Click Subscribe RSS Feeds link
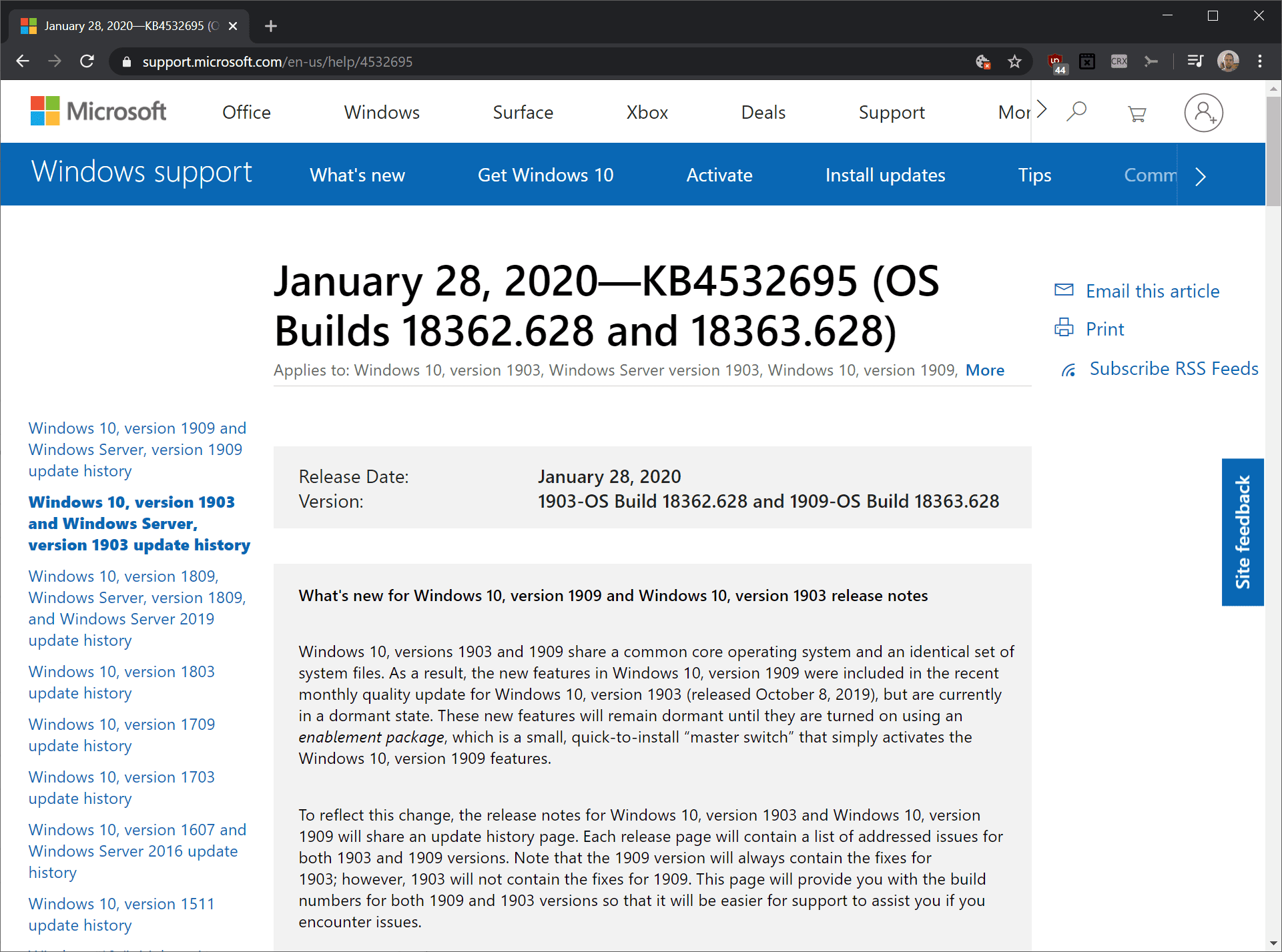 pos(1174,368)
